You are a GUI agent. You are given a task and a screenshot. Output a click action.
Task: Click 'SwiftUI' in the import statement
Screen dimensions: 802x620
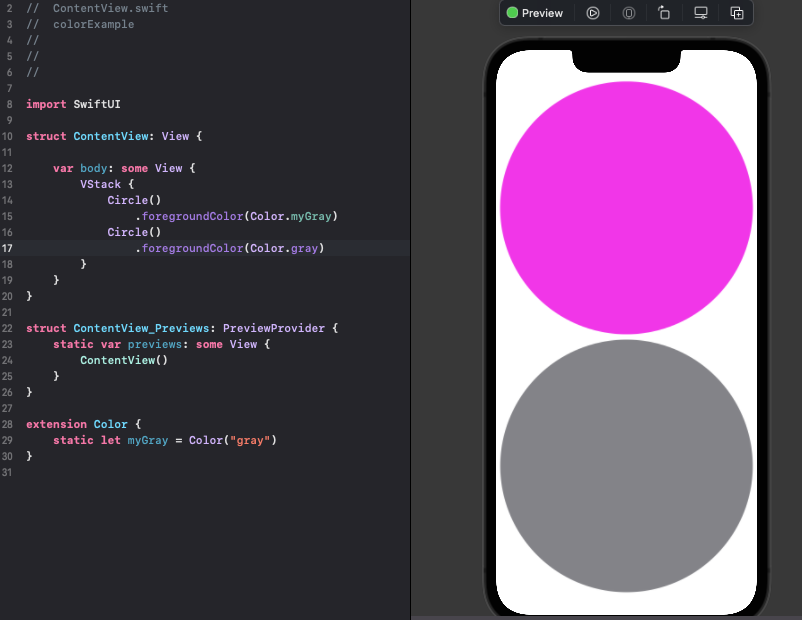click(x=97, y=104)
